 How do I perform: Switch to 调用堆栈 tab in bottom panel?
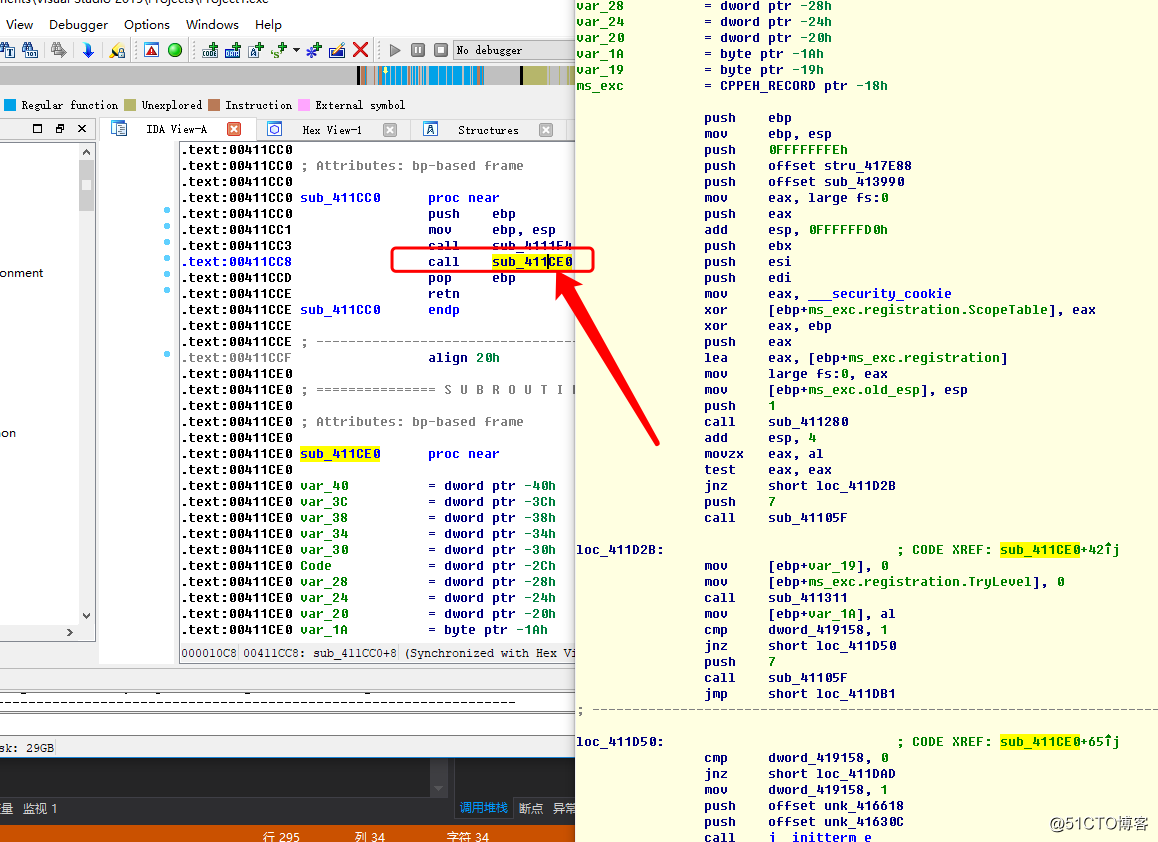coord(484,808)
